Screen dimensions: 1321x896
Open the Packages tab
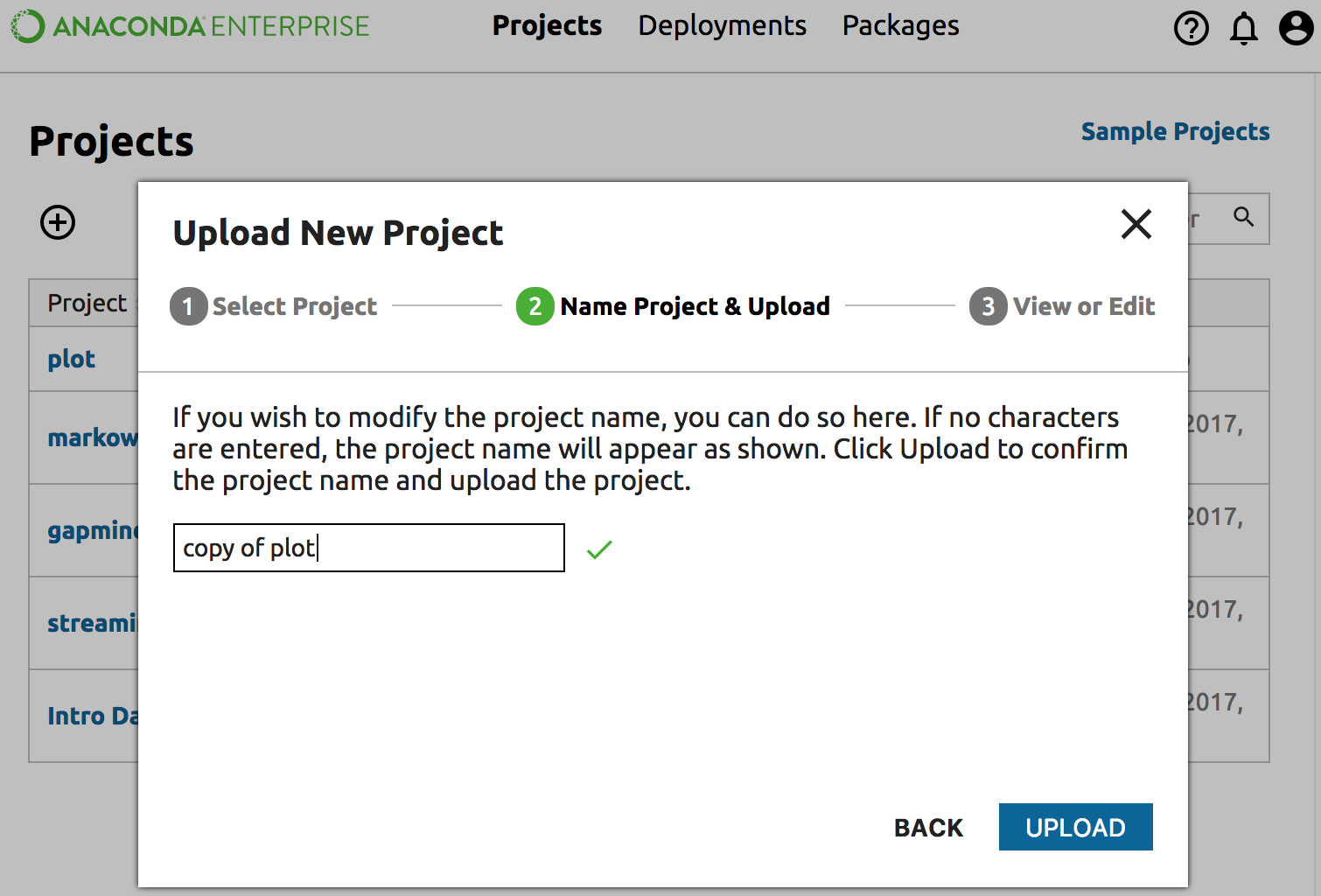900,26
